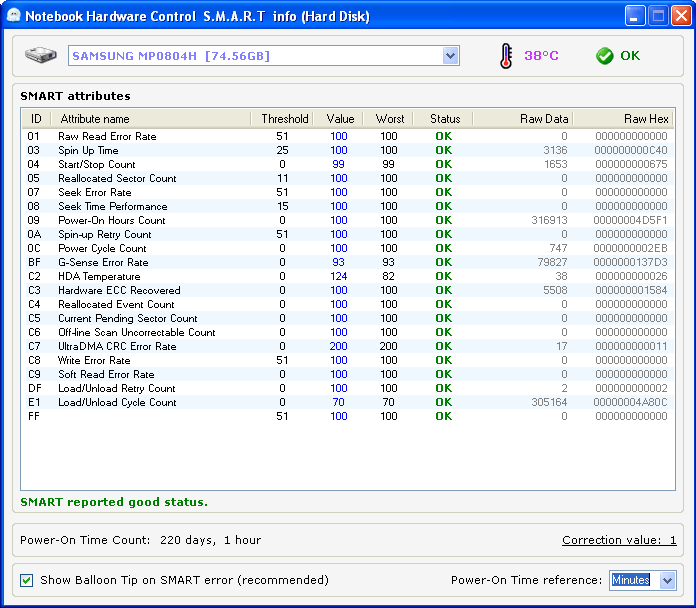The image size is (696, 608).
Task: Click the FF attribute ID cell
Action: 34,416
